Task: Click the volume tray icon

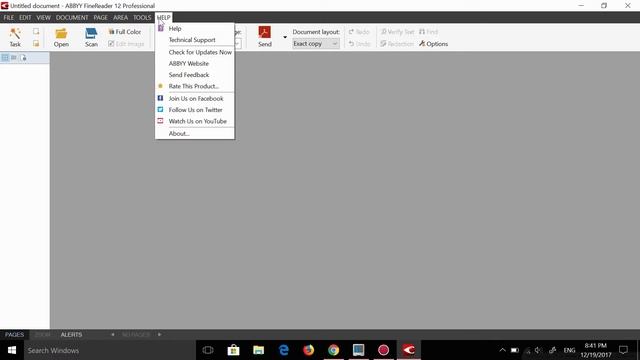Action: click(x=538, y=350)
